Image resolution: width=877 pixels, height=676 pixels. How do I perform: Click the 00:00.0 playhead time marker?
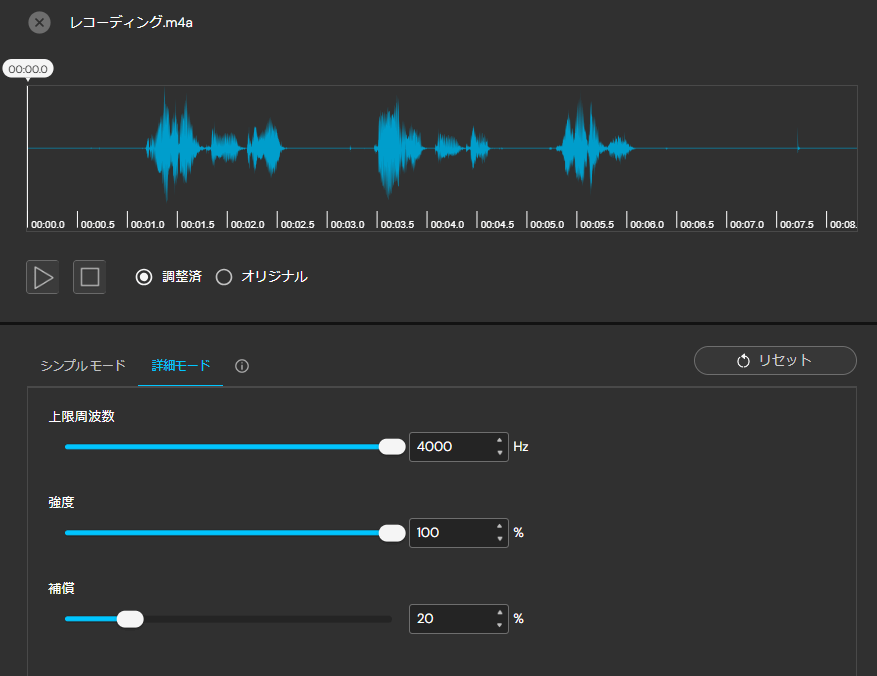[x=28, y=69]
